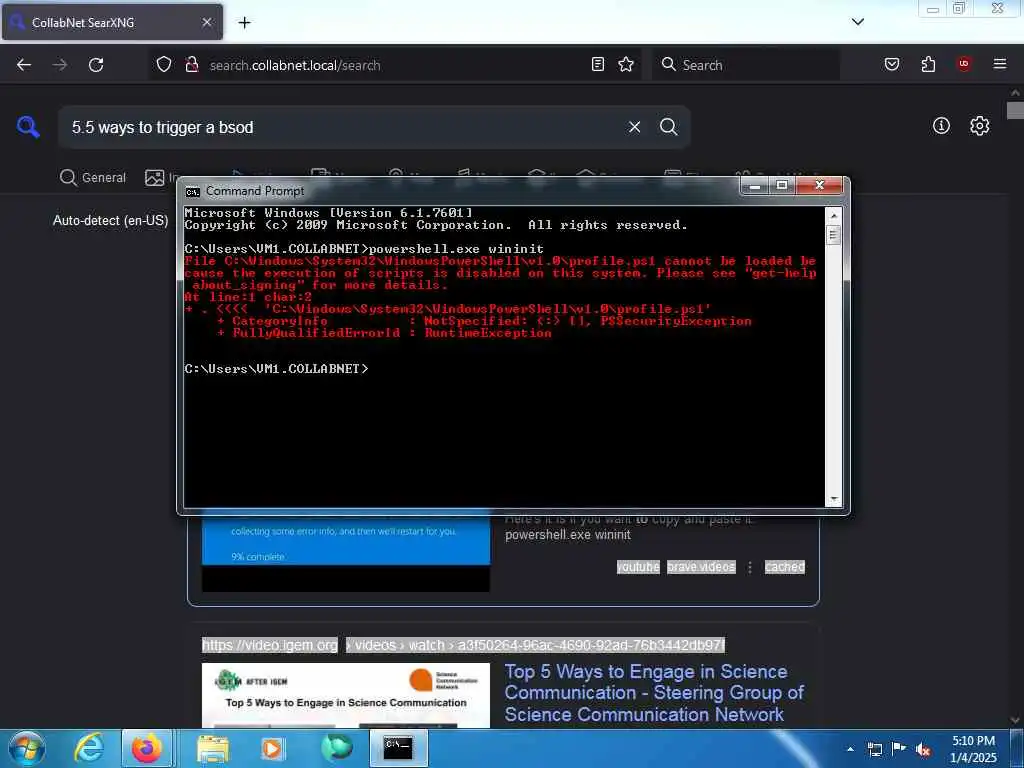Open the Firefox extensions puzzle icon

928,64
